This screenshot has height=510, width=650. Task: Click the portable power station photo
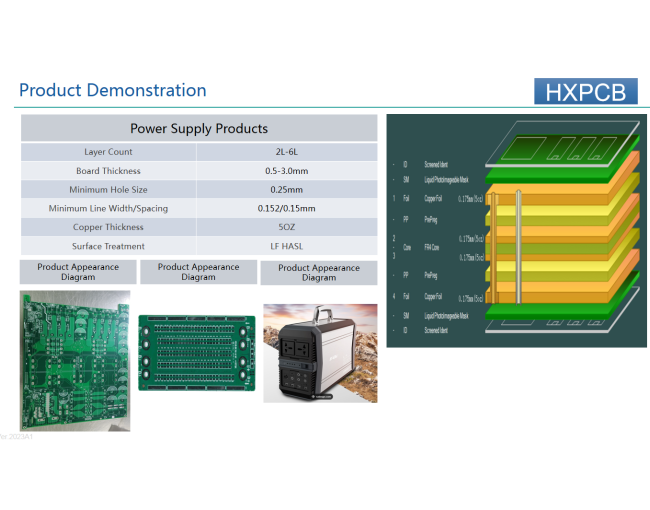(319, 353)
